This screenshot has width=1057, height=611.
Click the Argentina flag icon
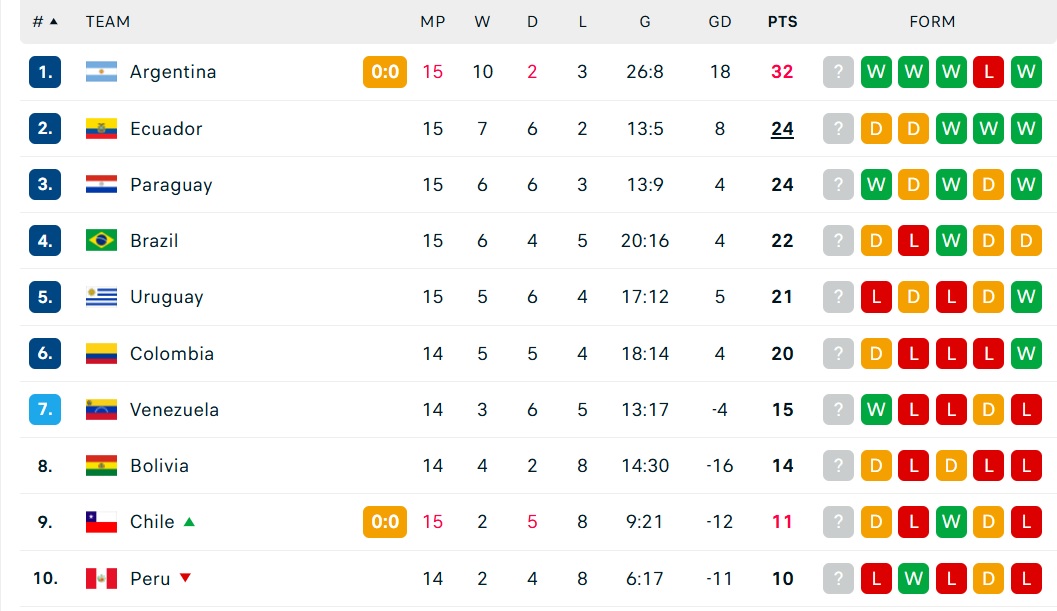coord(101,71)
